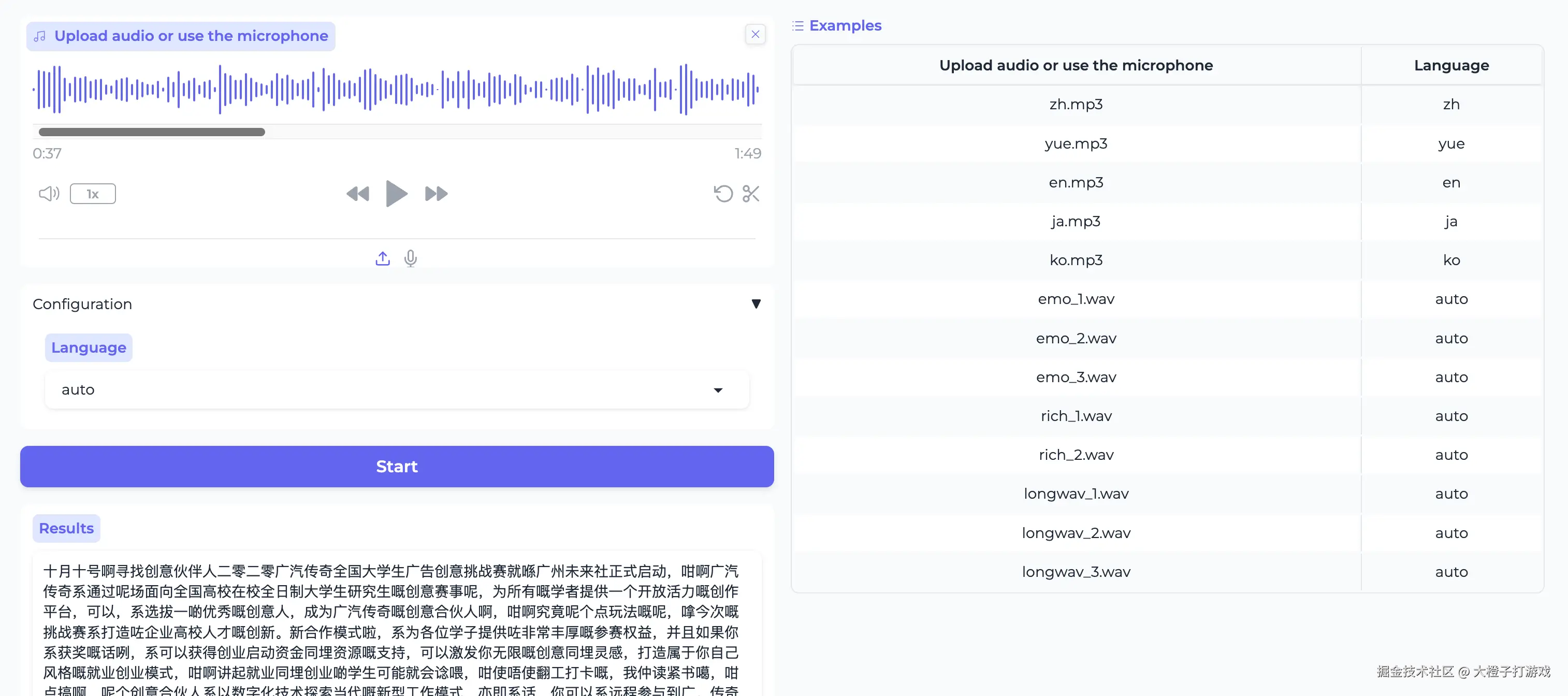Click the volume speaker icon
This screenshot has width=1568, height=696.
tap(49, 194)
